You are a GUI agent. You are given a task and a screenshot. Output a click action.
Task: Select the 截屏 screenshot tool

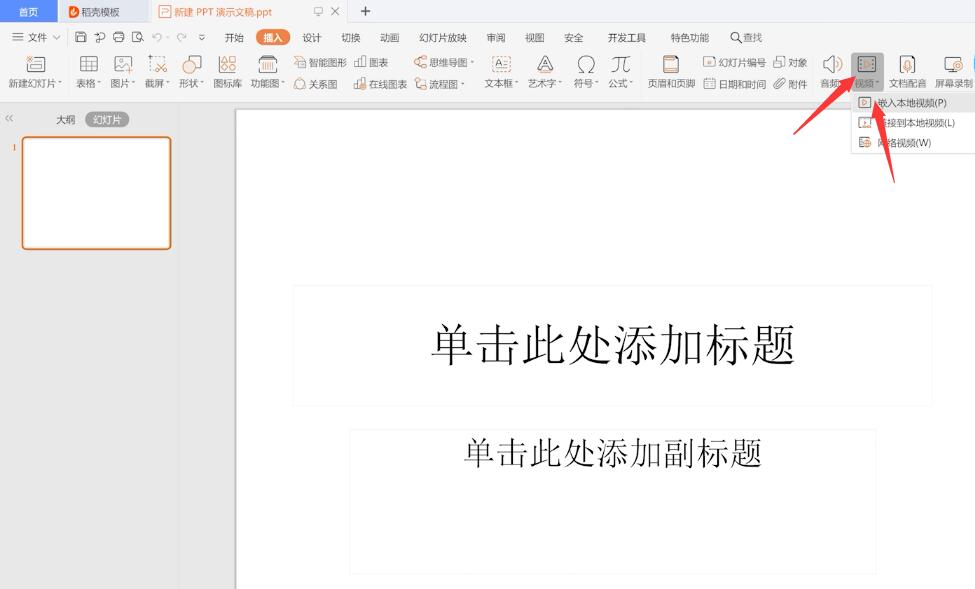pos(155,62)
